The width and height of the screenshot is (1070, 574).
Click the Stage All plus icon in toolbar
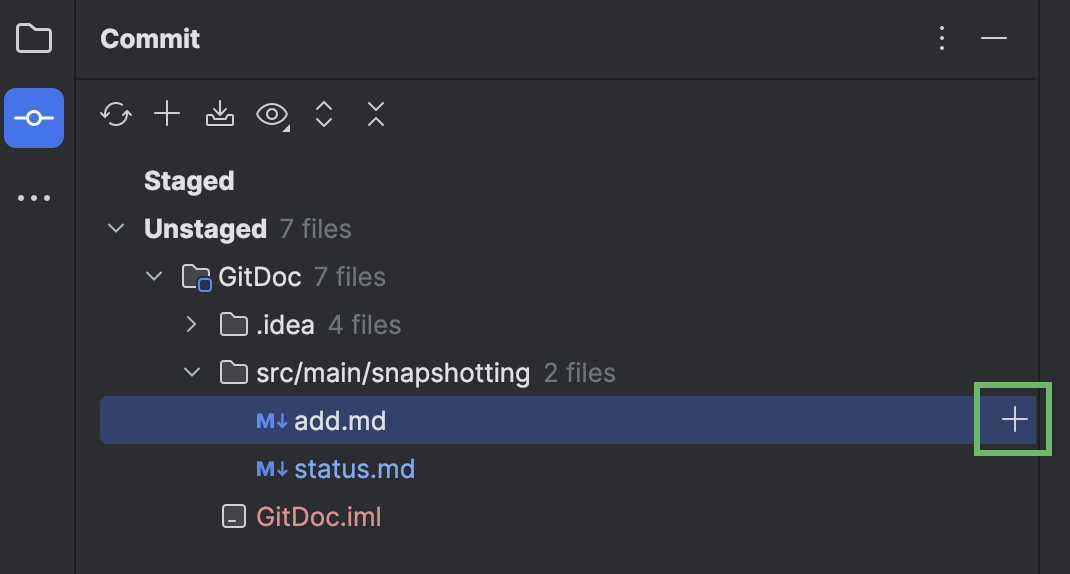tap(167, 115)
